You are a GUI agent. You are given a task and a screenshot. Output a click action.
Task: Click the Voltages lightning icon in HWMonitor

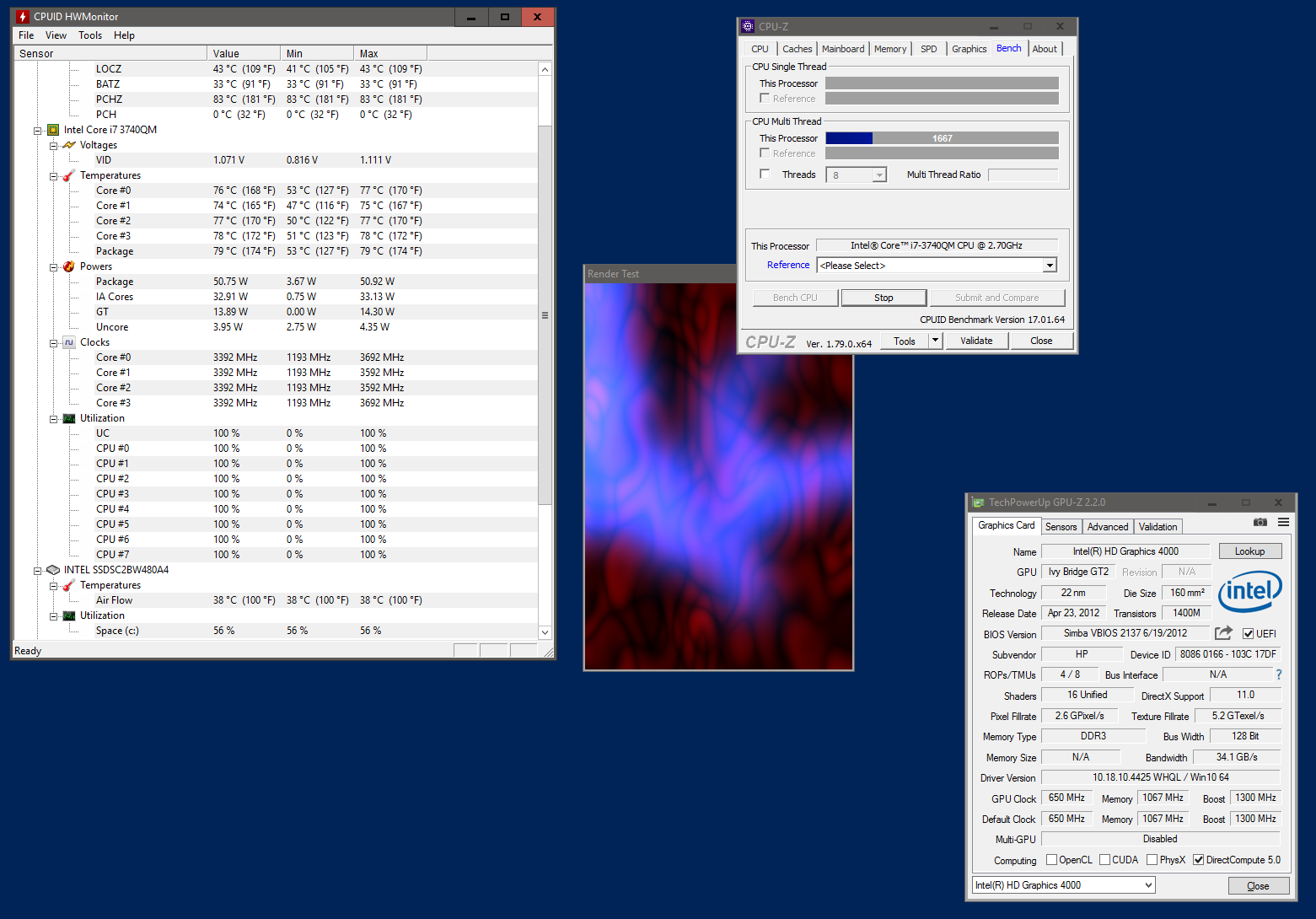[69, 145]
